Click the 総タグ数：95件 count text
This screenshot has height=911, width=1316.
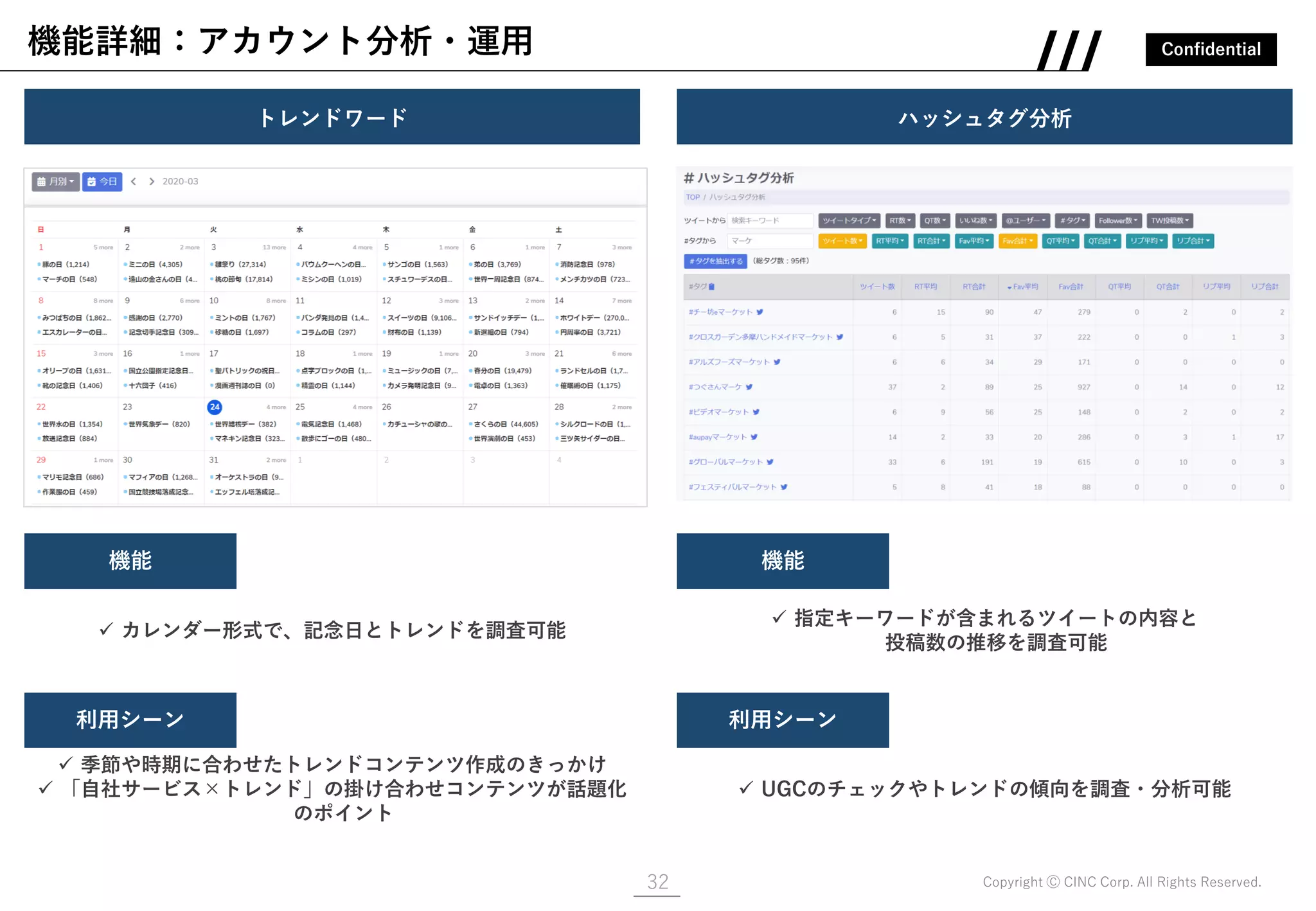coord(781,261)
